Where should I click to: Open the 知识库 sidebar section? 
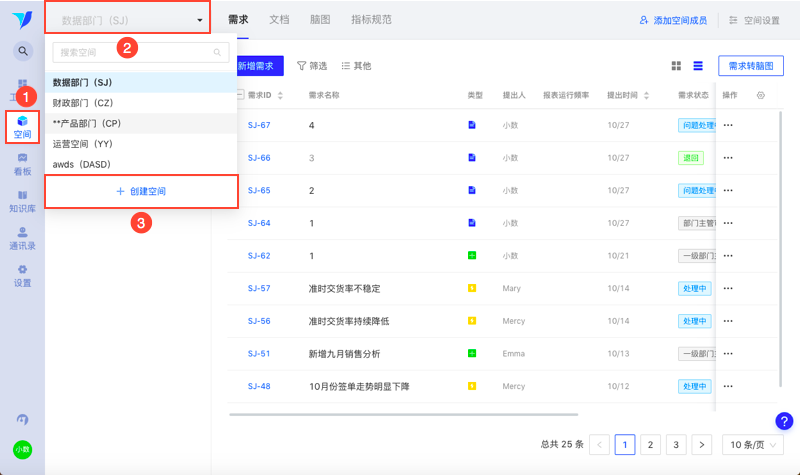[x=22, y=202]
